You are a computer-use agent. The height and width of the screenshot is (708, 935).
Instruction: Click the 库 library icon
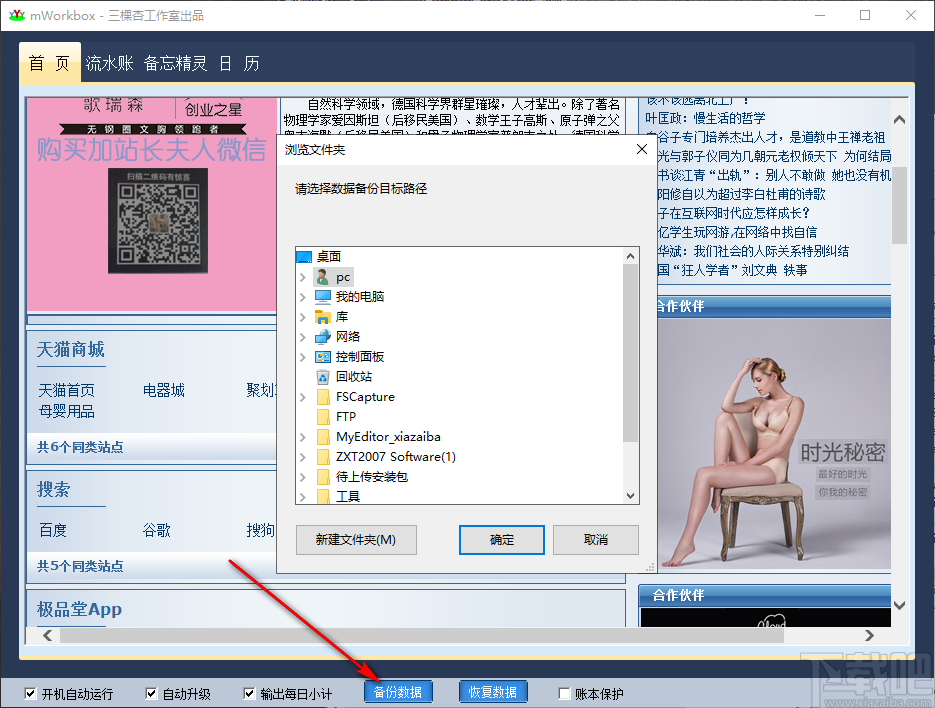[x=323, y=317]
